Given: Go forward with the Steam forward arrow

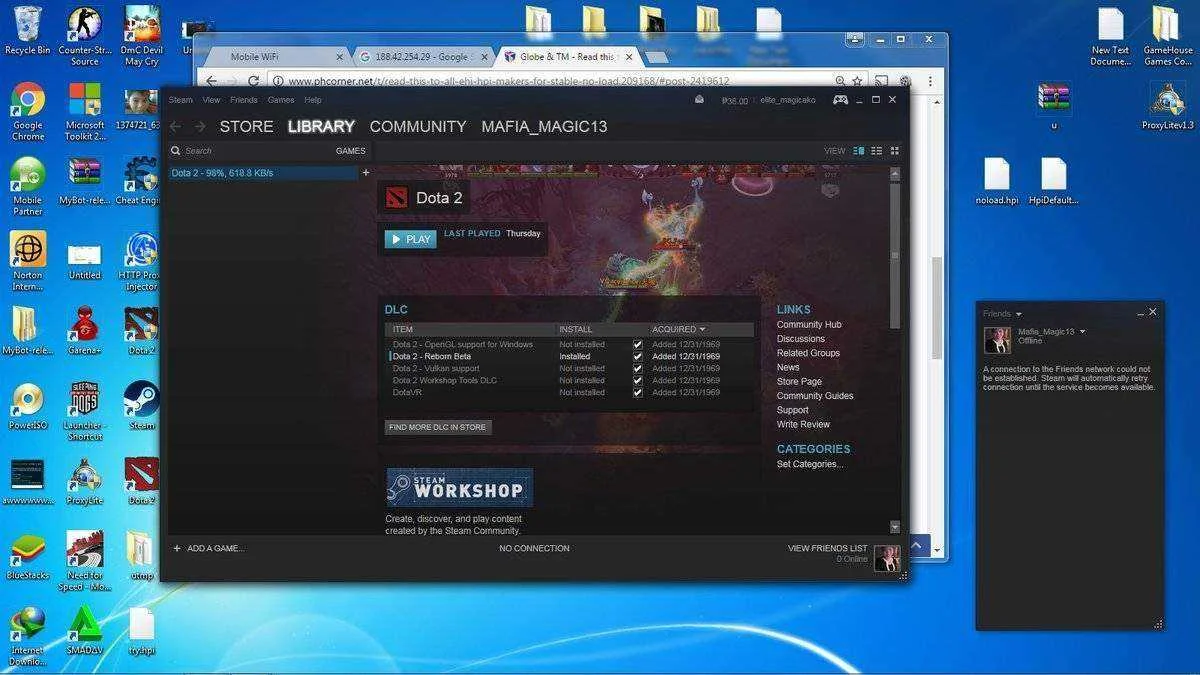Looking at the screenshot, I should click(x=200, y=126).
